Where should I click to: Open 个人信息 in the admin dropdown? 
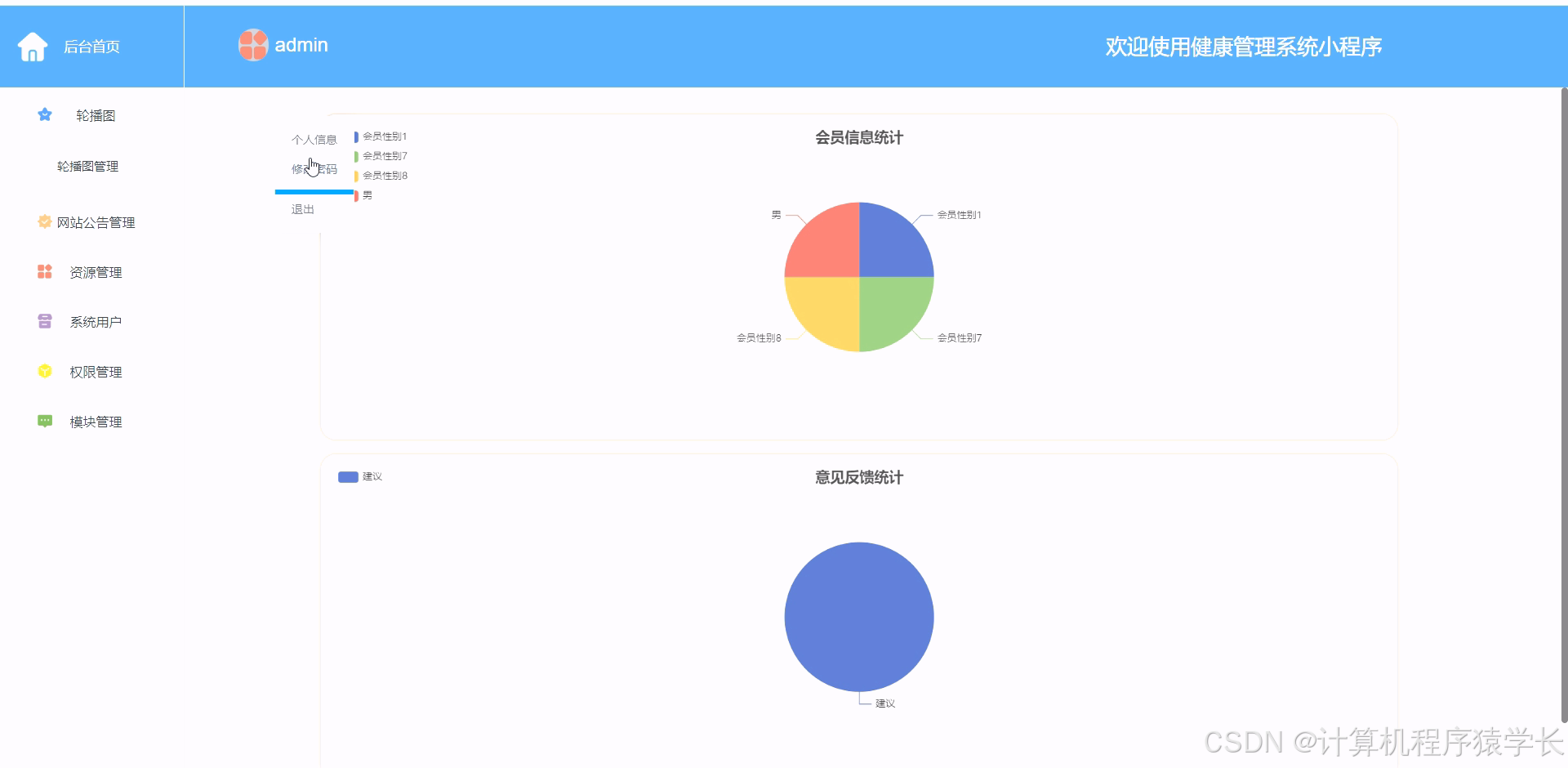coord(314,140)
